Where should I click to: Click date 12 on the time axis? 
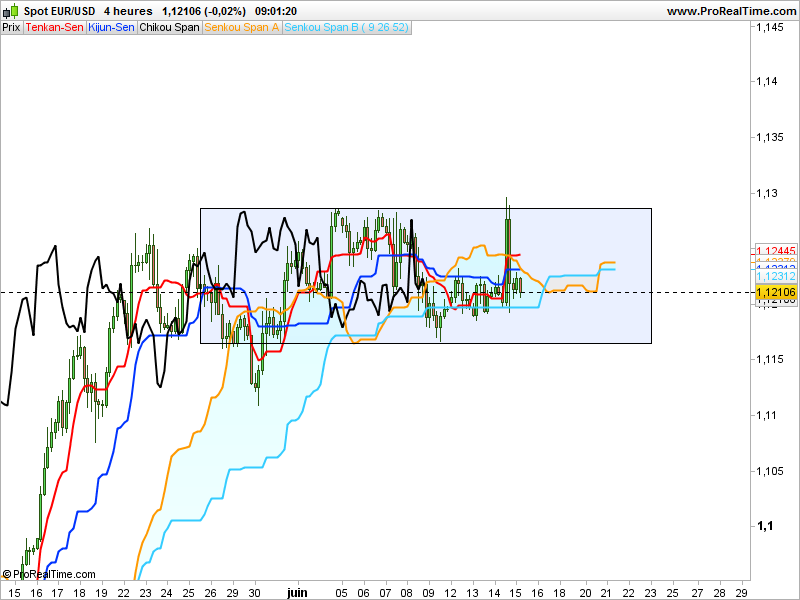coord(451,593)
